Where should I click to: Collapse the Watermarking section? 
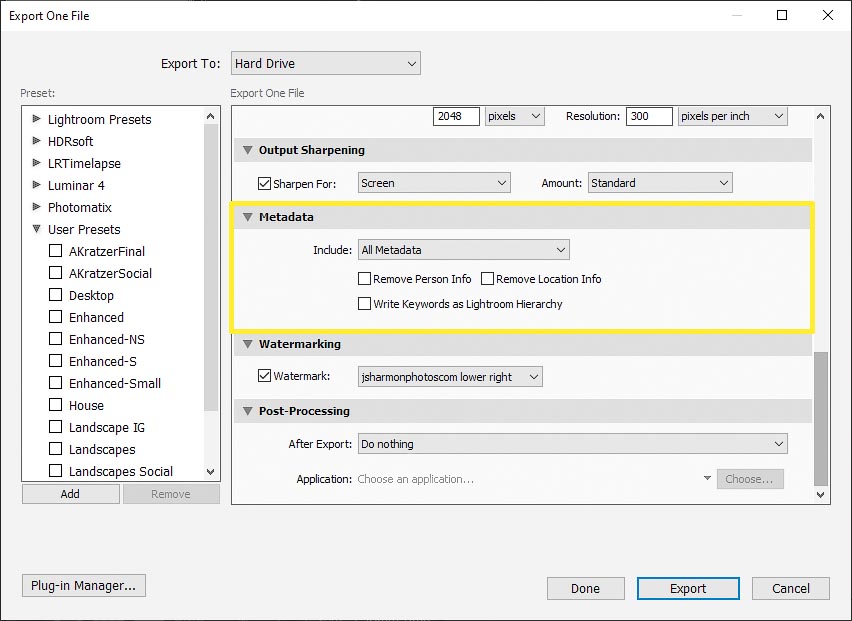248,344
